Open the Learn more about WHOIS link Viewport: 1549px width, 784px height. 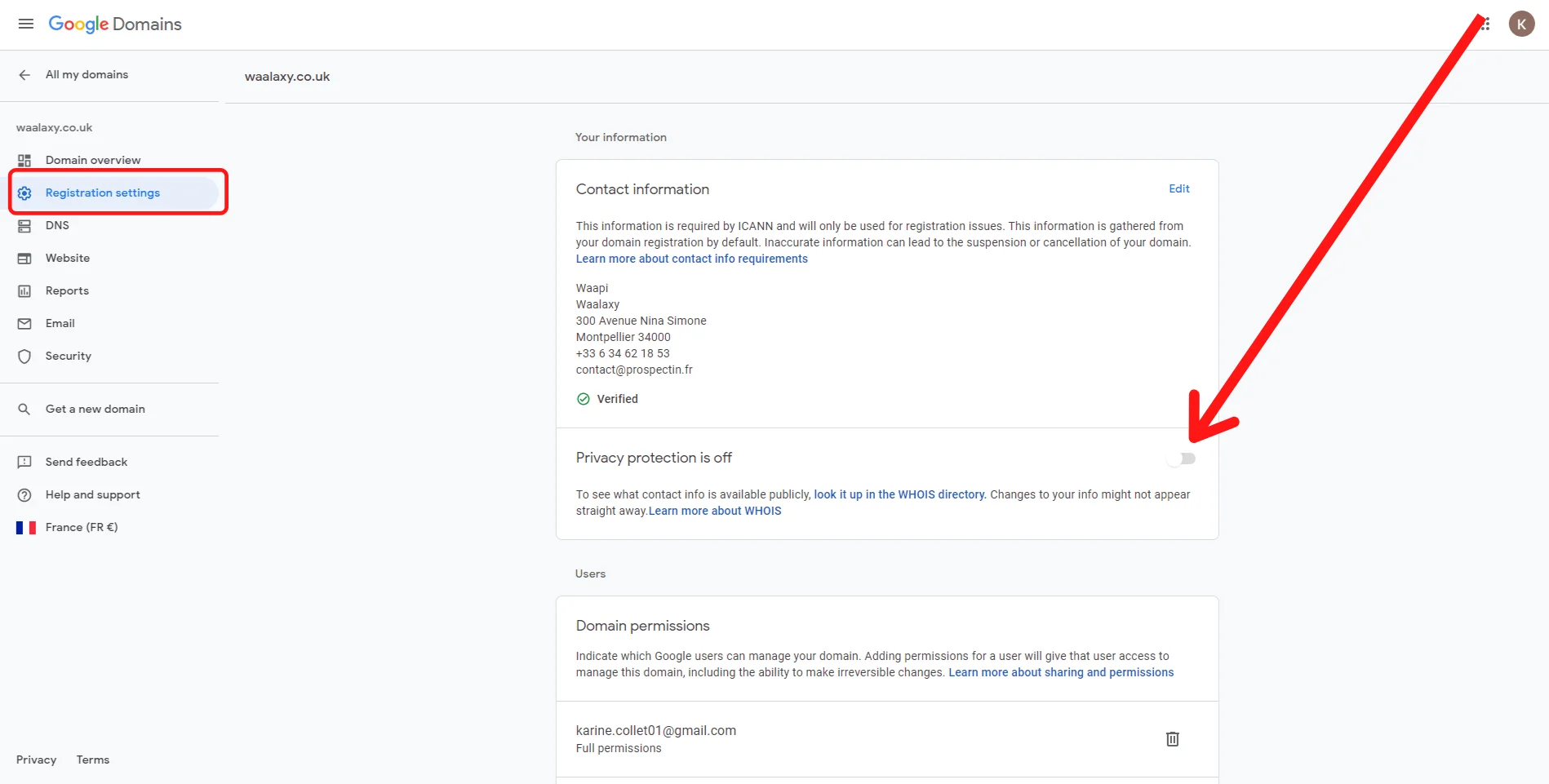pyautogui.click(x=715, y=511)
